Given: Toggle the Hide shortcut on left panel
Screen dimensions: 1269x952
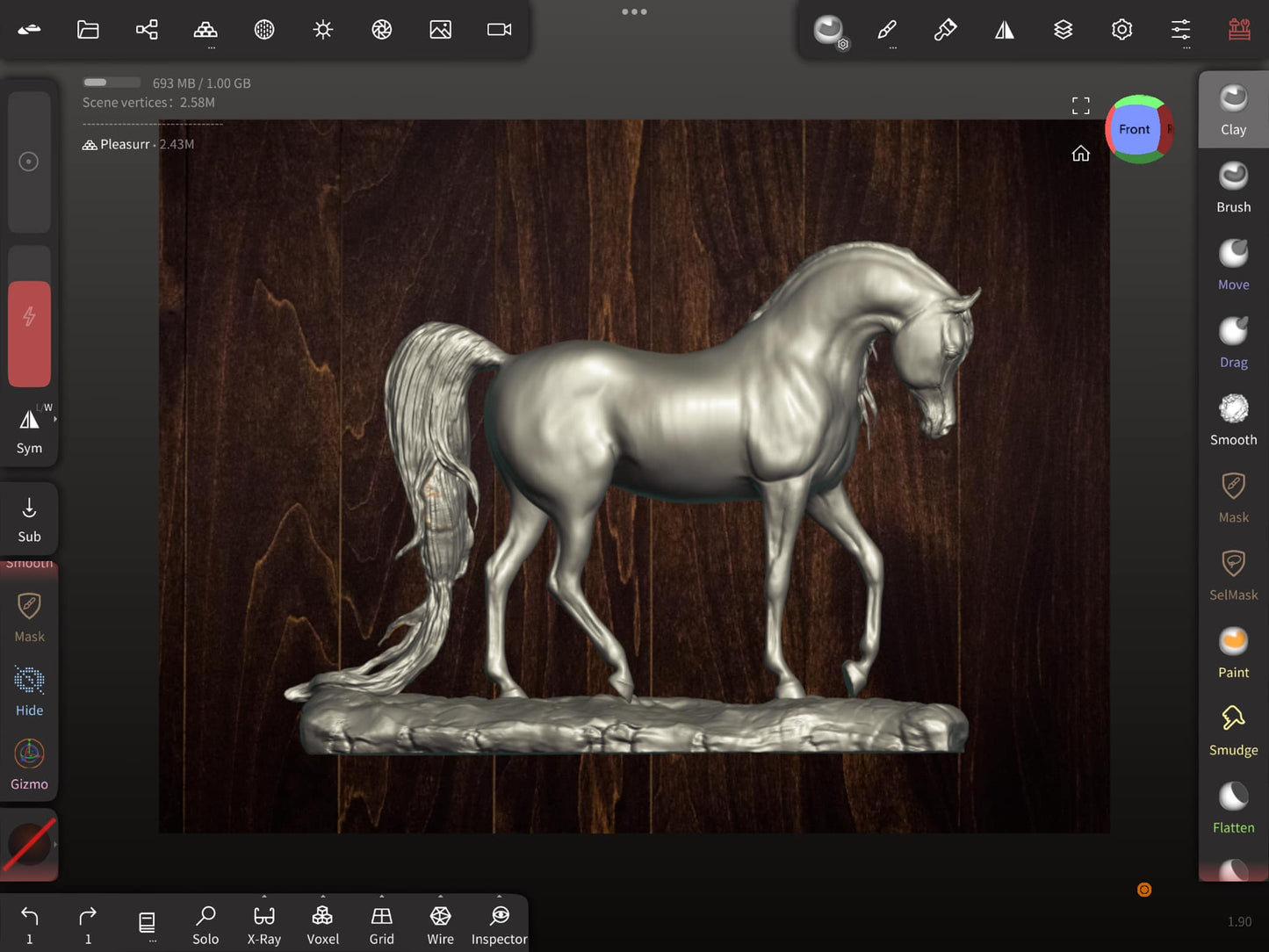Looking at the screenshot, I should [29, 691].
